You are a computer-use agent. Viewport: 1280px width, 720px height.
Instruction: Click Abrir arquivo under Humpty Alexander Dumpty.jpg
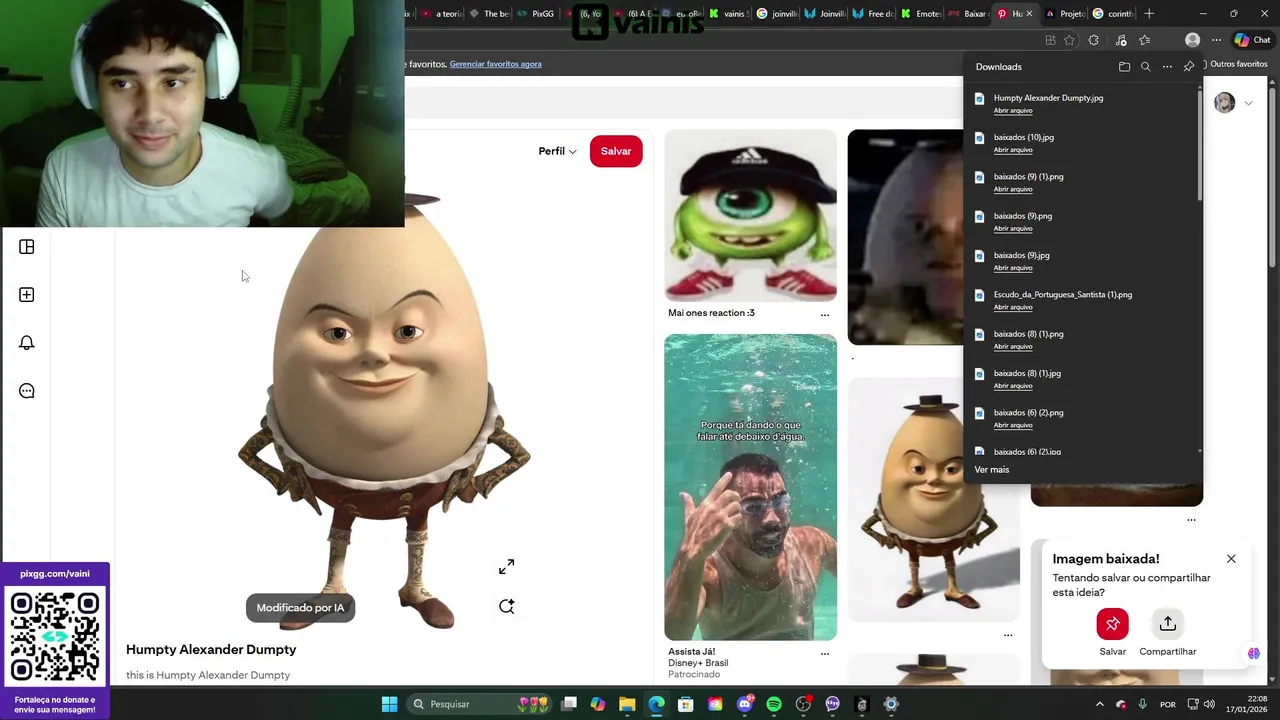pyautogui.click(x=1013, y=110)
